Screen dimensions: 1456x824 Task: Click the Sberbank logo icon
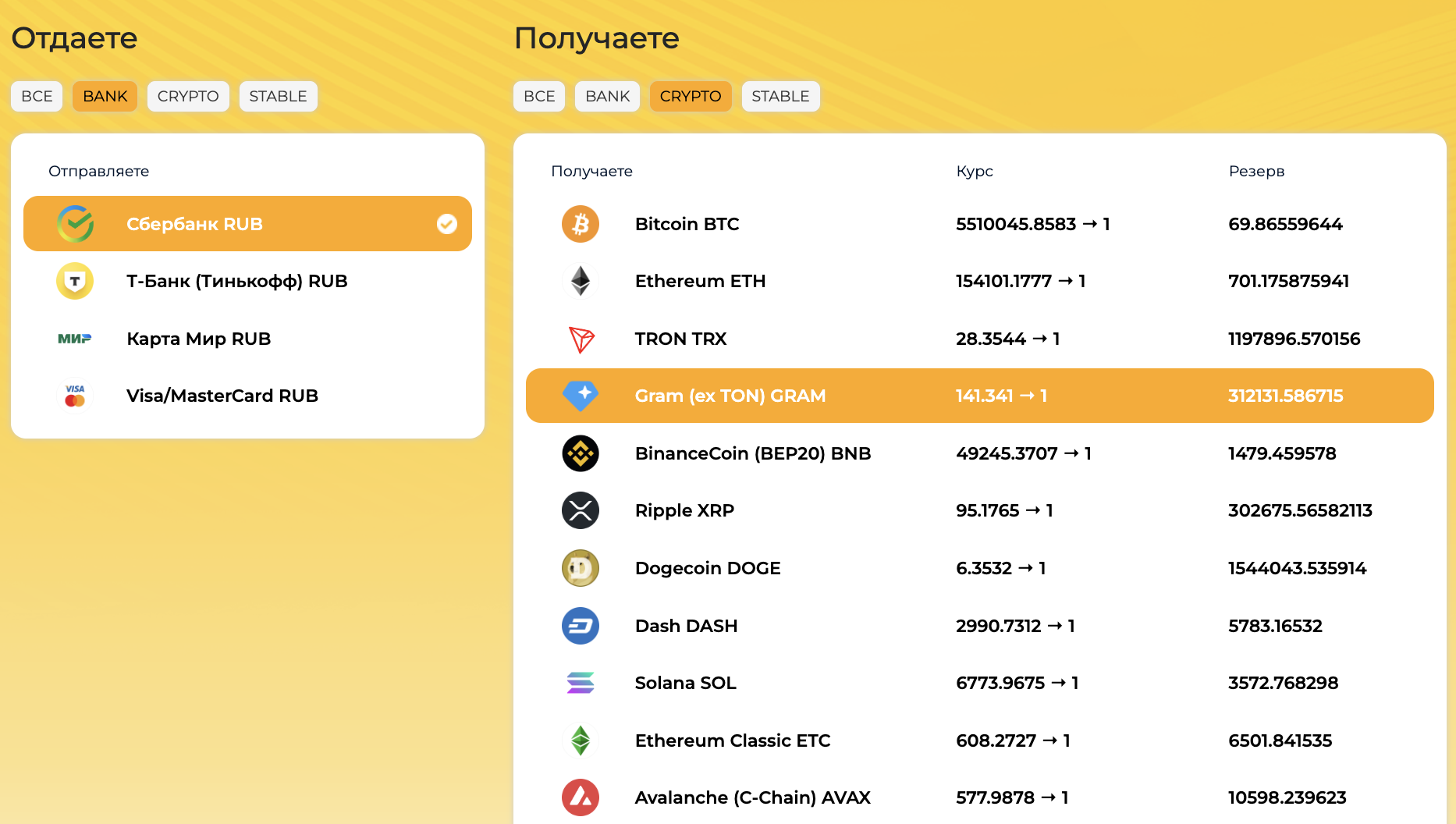(75, 224)
